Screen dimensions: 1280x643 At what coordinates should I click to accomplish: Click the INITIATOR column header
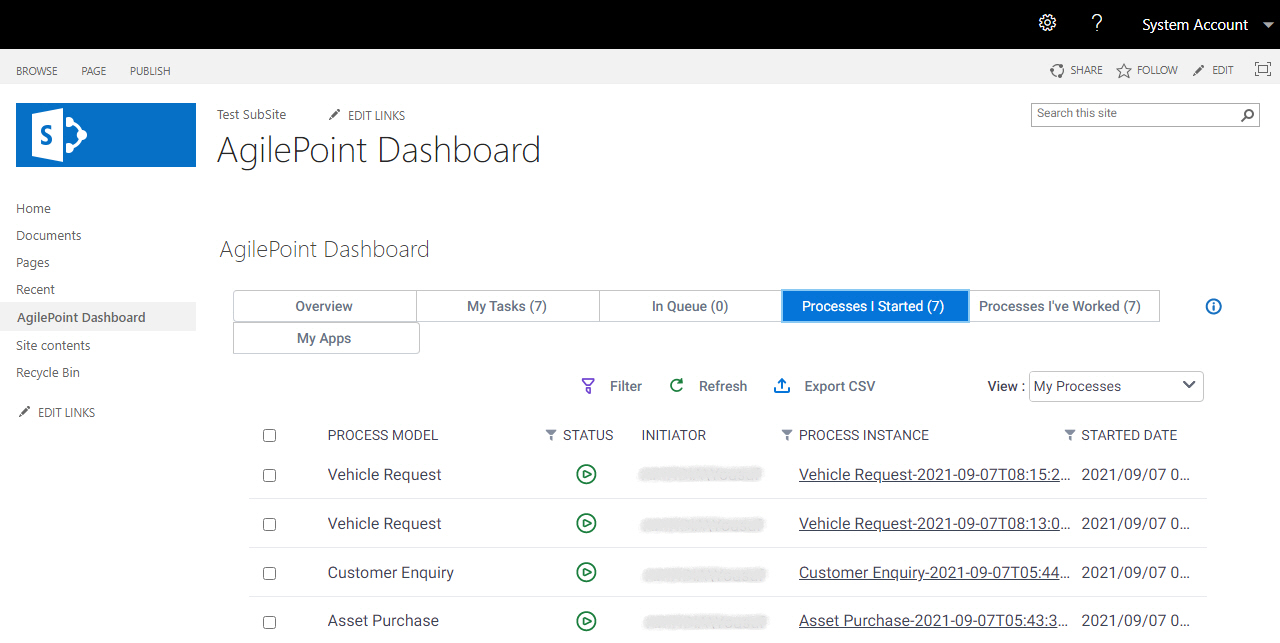tap(674, 435)
